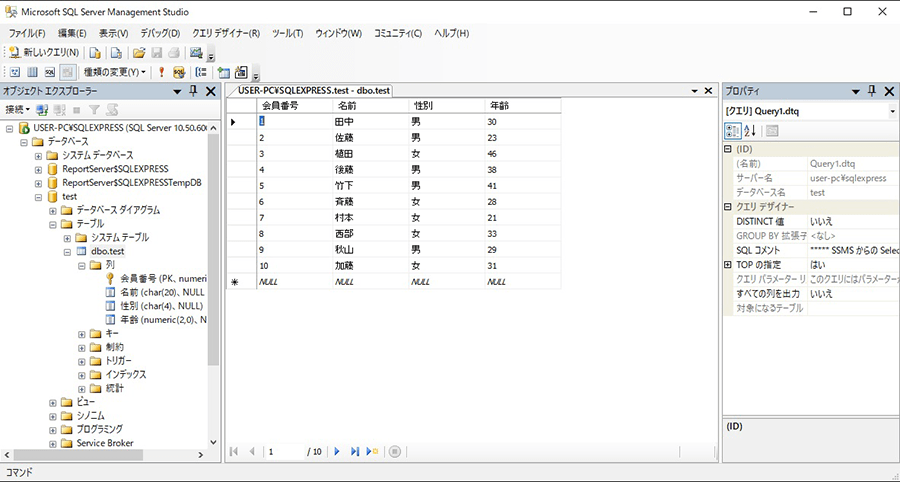Collapse the USER-PC¥SQLEXPRESS server node
This screenshot has width=900, height=482.
point(10,128)
